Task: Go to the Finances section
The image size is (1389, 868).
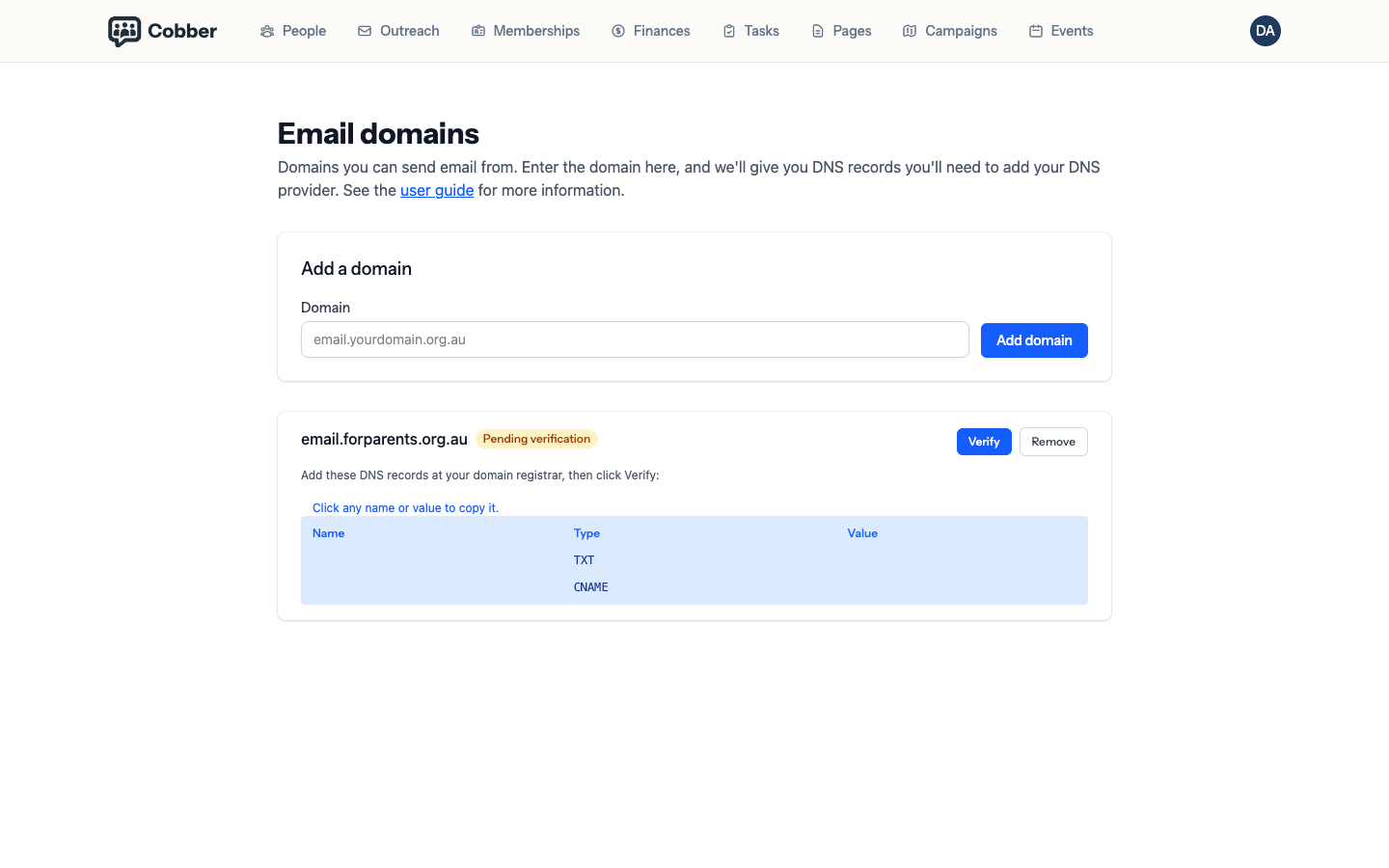Action: tap(651, 31)
